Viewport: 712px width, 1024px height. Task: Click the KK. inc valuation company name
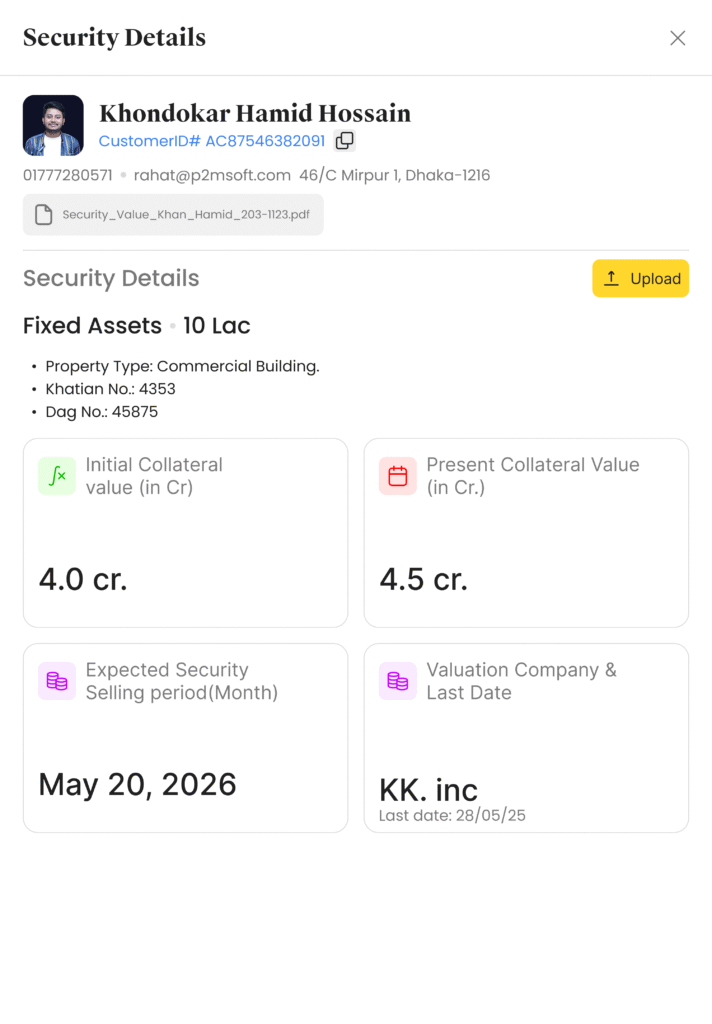(428, 790)
